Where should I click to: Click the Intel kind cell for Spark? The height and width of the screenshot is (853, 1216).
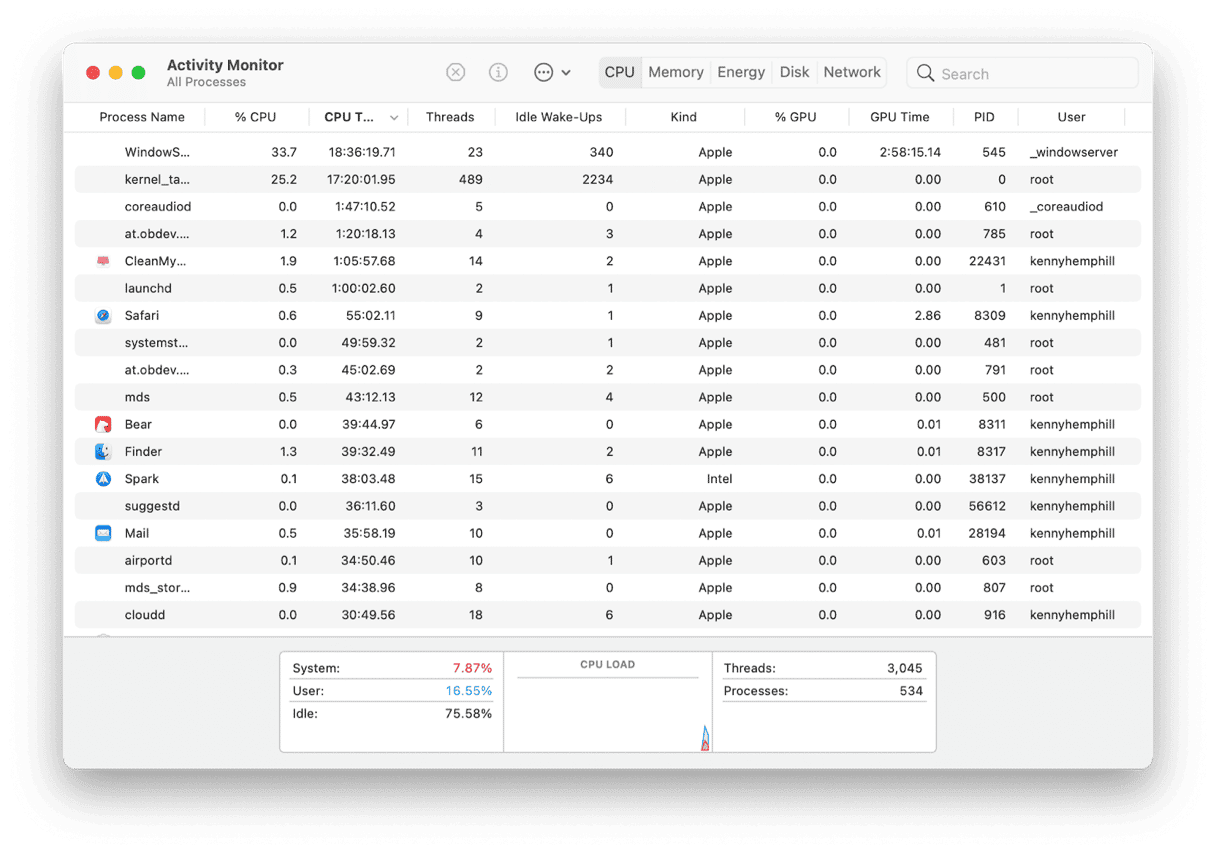point(719,479)
